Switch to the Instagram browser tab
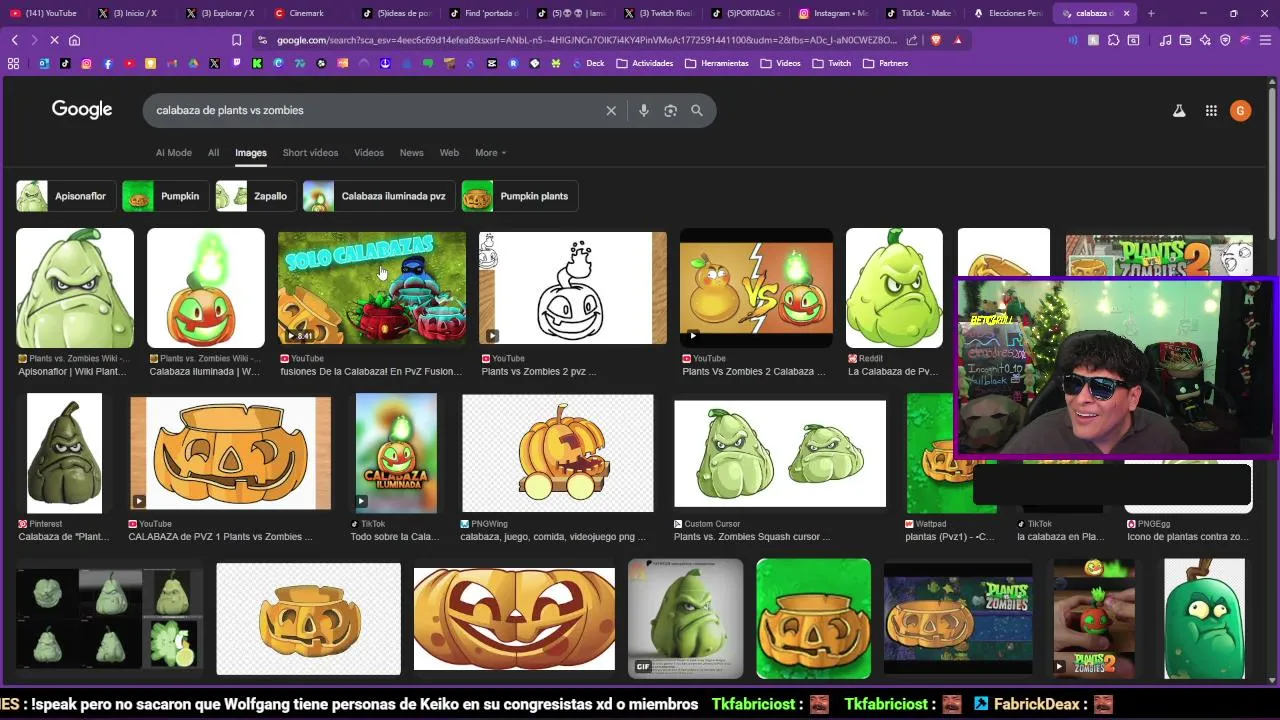 pos(834,13)
